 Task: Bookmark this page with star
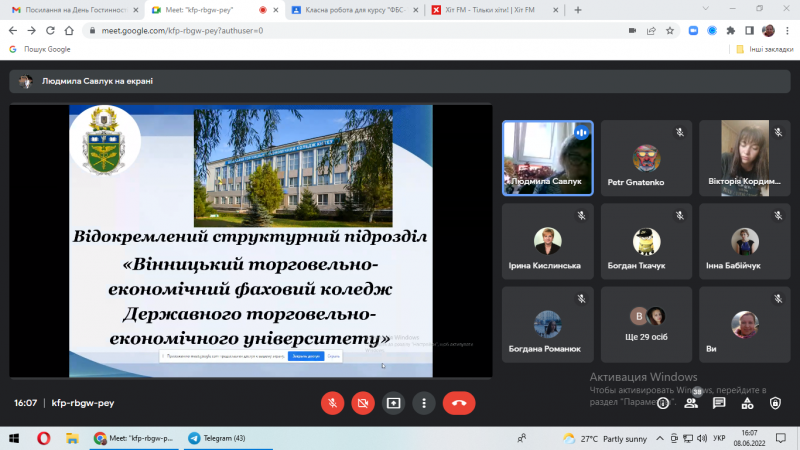pos(670,31)
